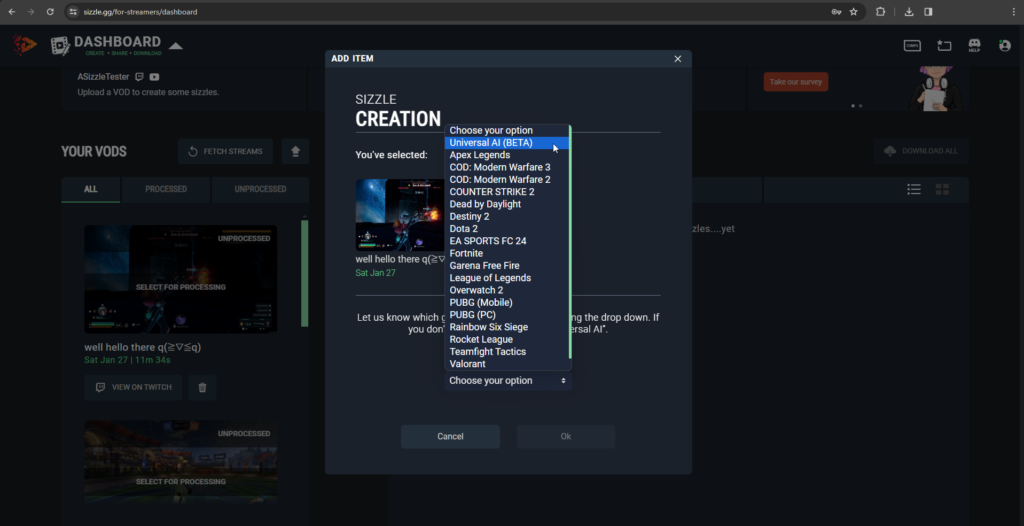The height and width of the screenshot is (526, 1024).
Task: Click the Comps icon in header
Action: pos(912,45)
